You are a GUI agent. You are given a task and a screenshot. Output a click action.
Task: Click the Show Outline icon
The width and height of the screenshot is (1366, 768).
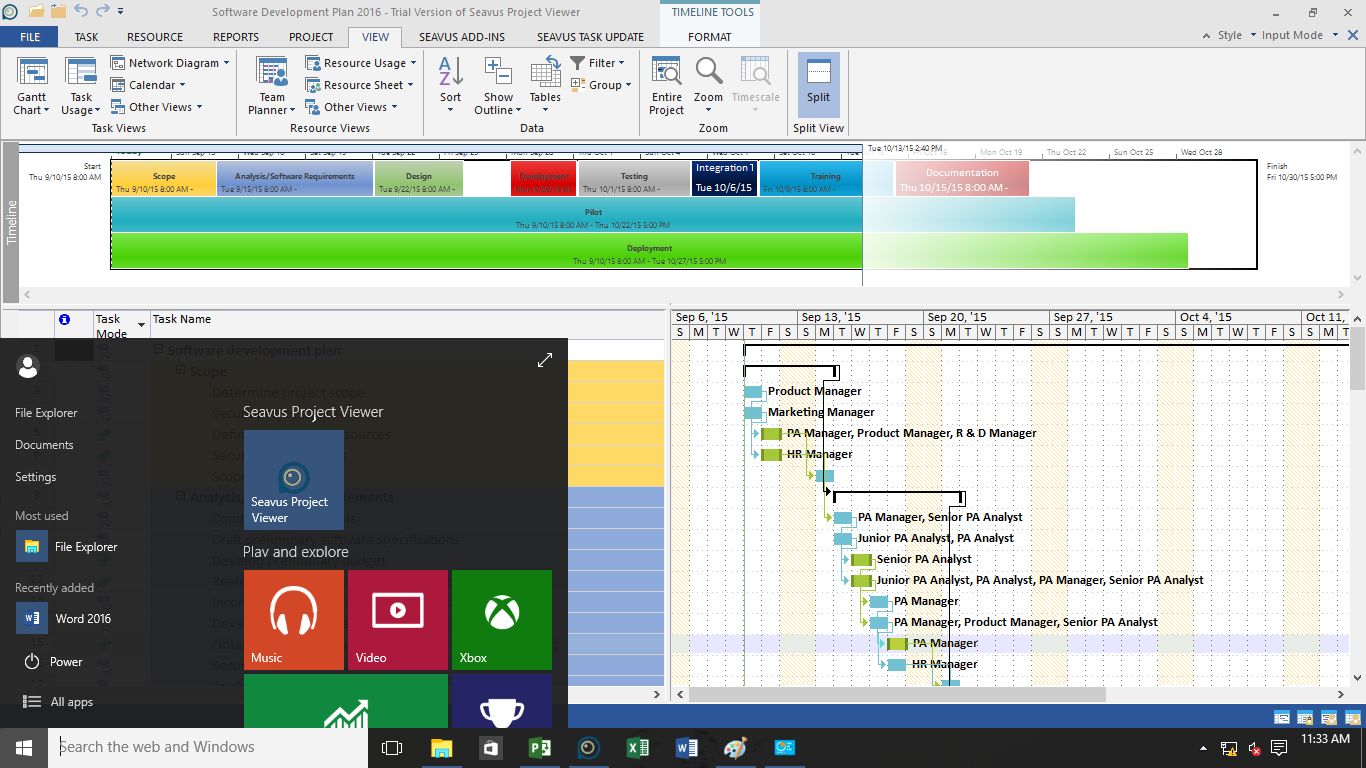[x=498, y=84]
